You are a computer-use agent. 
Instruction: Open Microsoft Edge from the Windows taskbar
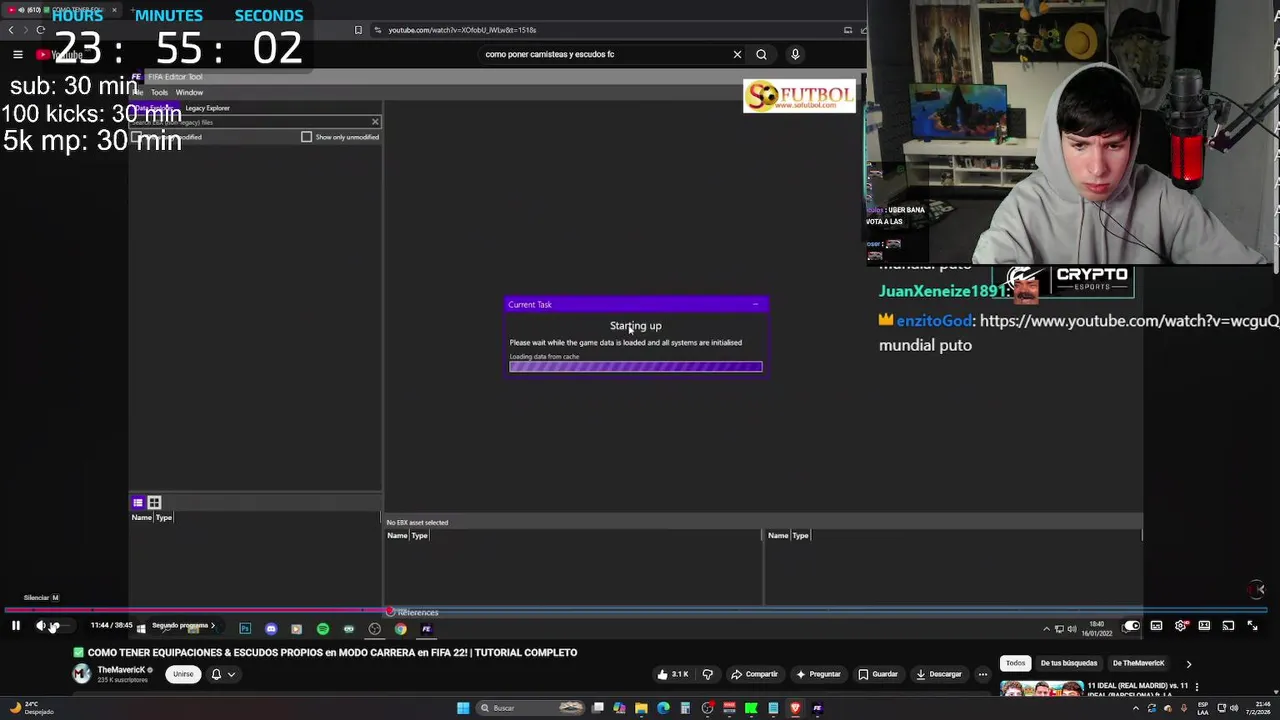663,708
